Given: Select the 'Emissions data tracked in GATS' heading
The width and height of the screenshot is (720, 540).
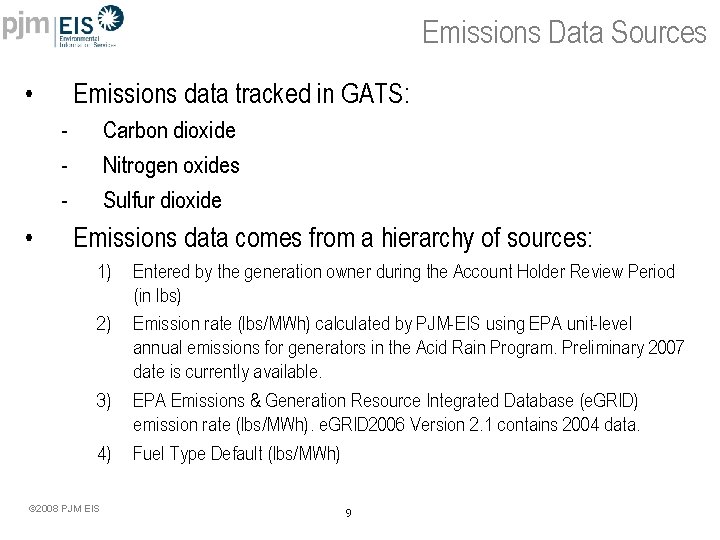Looking at the screenshot, I should pyautogui.click(x=241, y=95).
